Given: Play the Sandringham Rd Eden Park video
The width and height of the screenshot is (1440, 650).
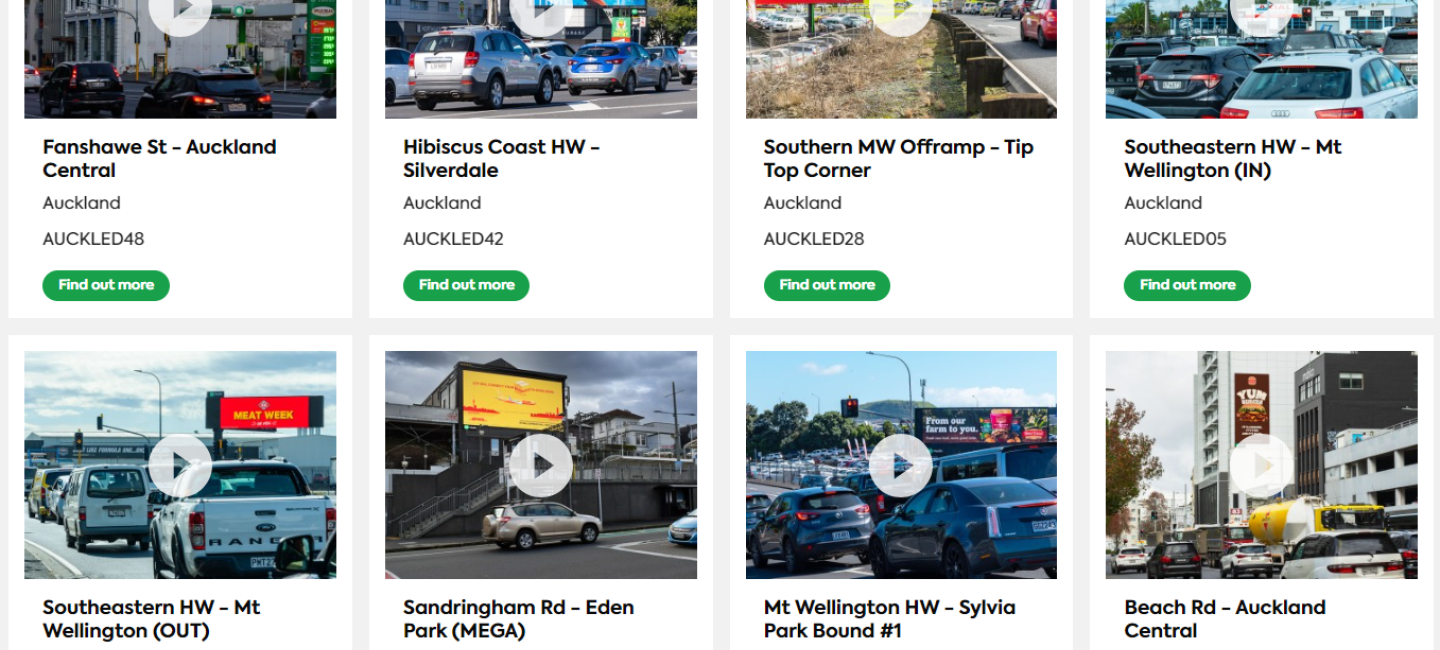Looking at the screenshot, I should click(x=541, y=465).
